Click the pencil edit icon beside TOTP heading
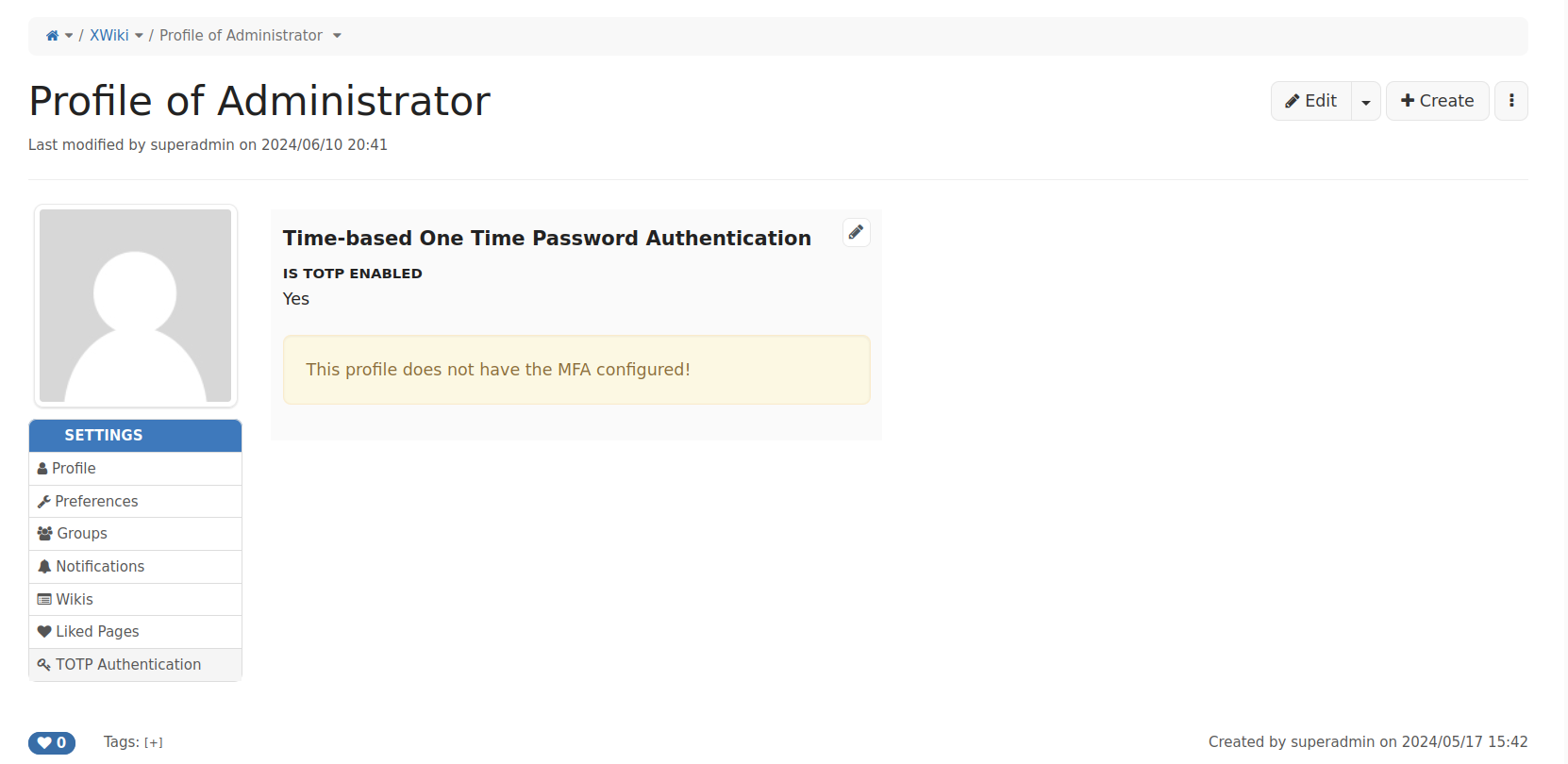The width and height of the screenshot is (1568, 764). click(x=856, y=232)
